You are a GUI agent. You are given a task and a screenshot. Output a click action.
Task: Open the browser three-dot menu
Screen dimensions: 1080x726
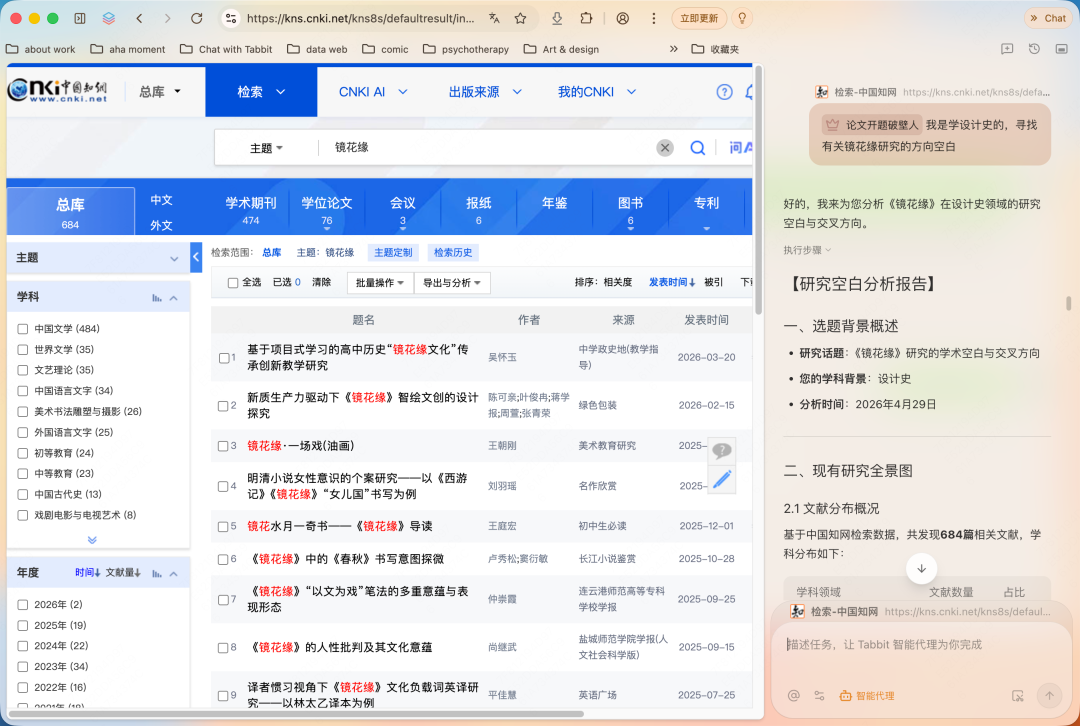point(654,19)
